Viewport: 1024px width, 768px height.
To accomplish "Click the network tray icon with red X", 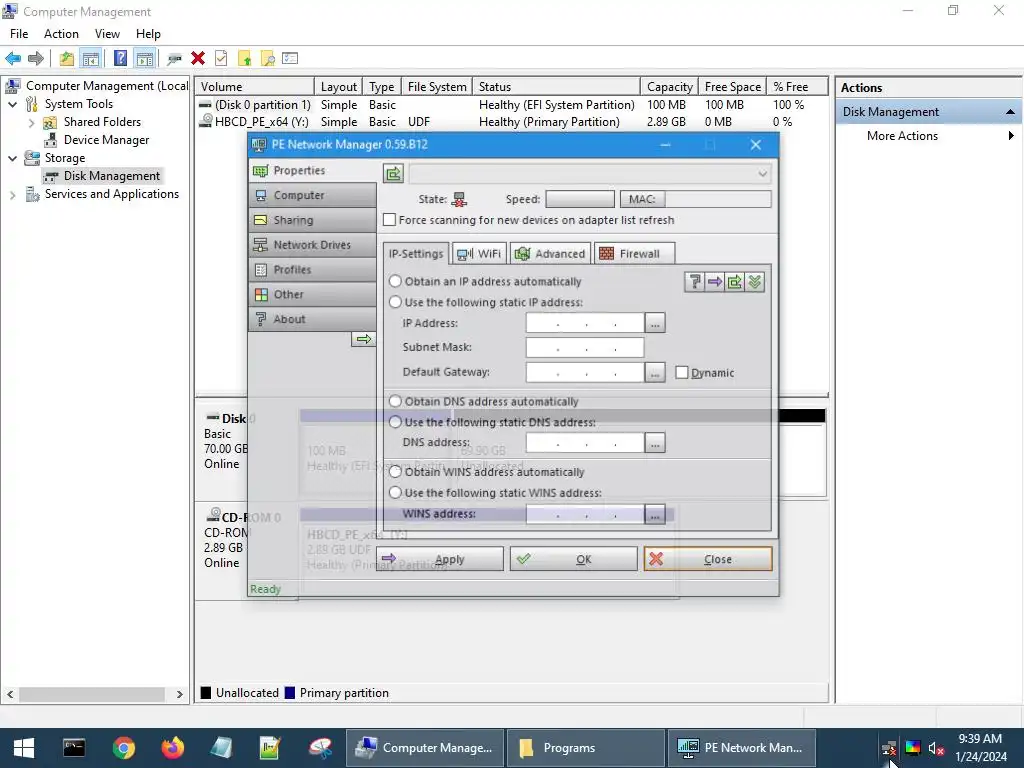I will [889, 748].
